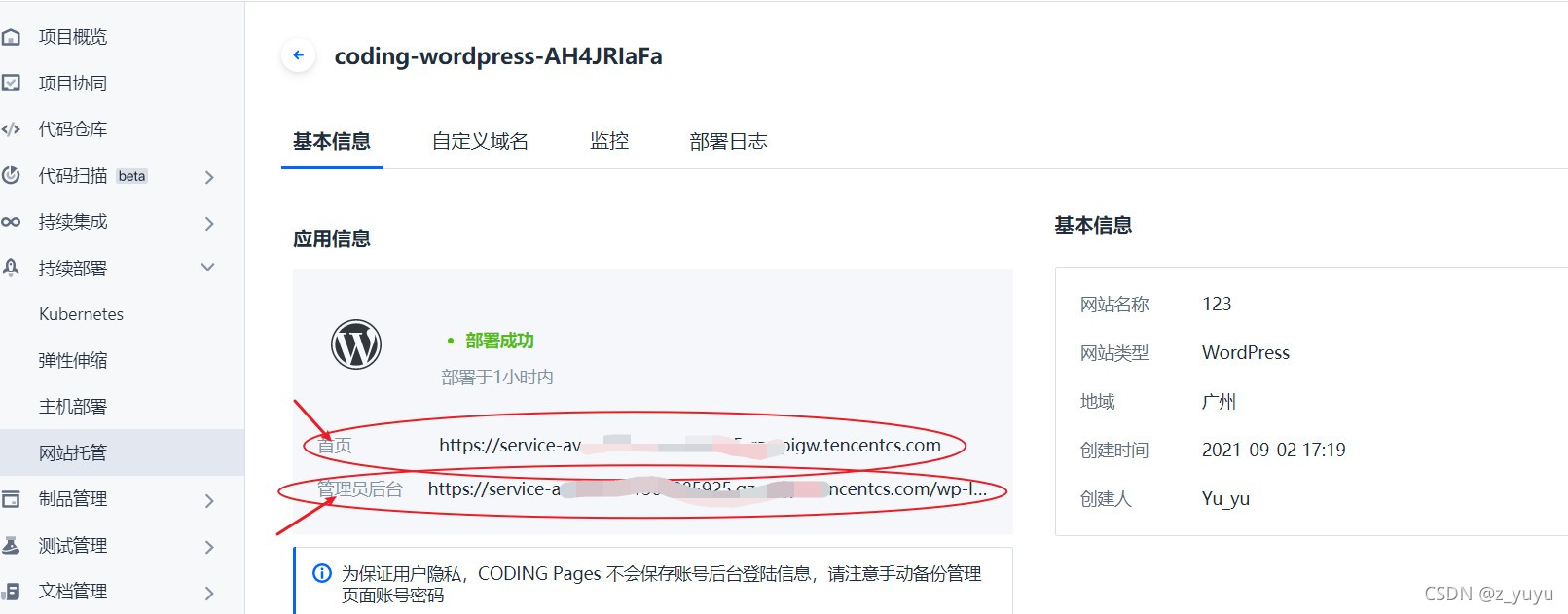
Task: Click the 测试管理 flask icon
Action: point(11,545)
